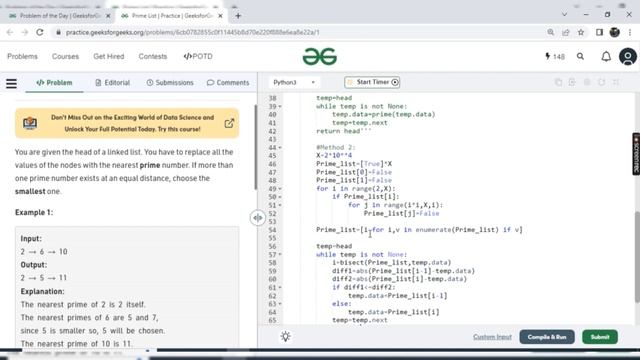Viewport: 640px width, 360px height.
Task: Reload the browser page
Action: pos(40,32)
